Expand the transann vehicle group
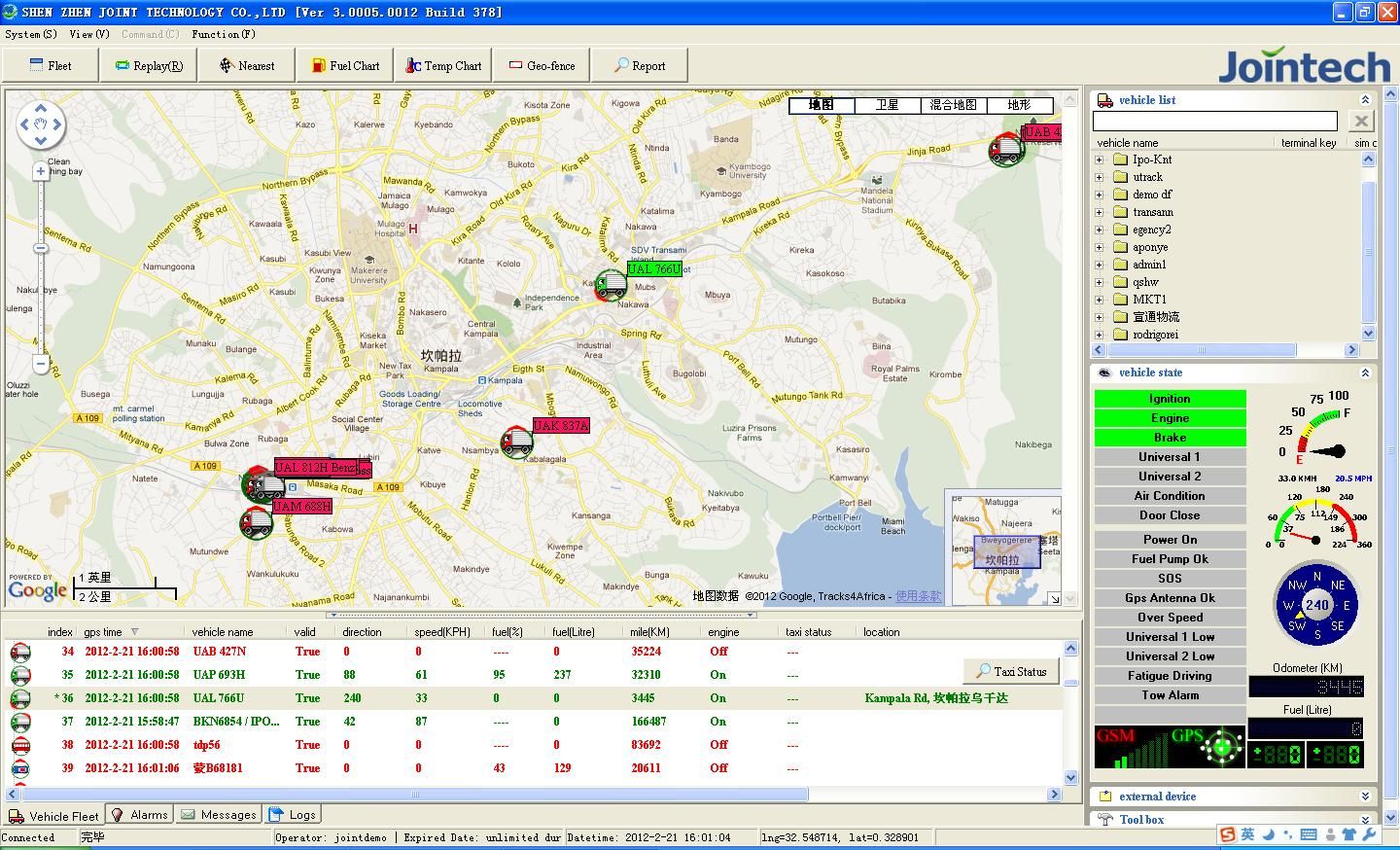 tap(1100, 212)
